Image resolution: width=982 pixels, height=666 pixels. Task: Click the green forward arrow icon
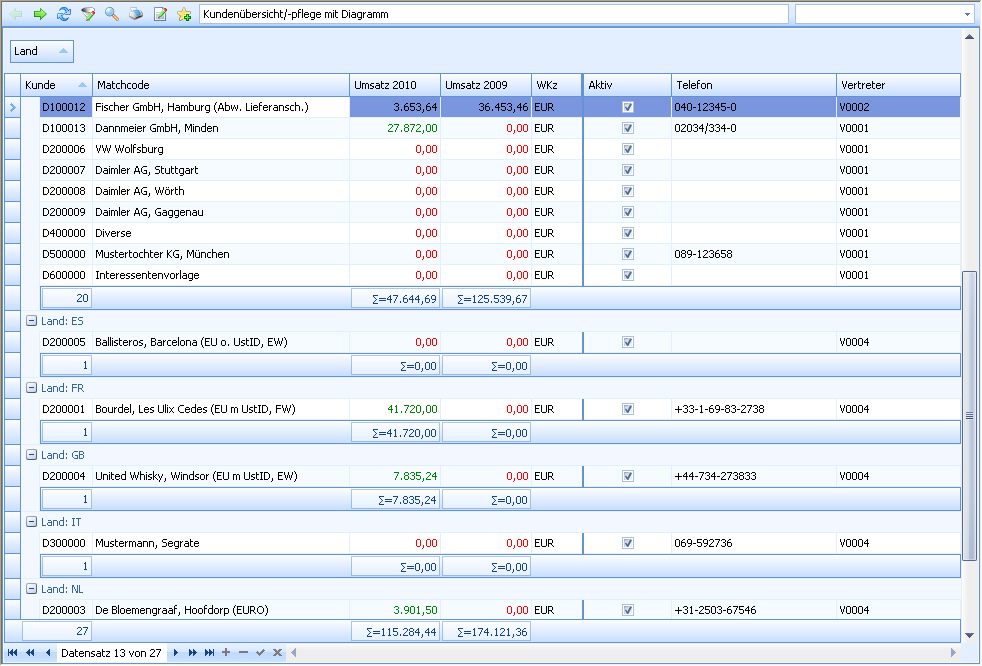coord(40,14)
